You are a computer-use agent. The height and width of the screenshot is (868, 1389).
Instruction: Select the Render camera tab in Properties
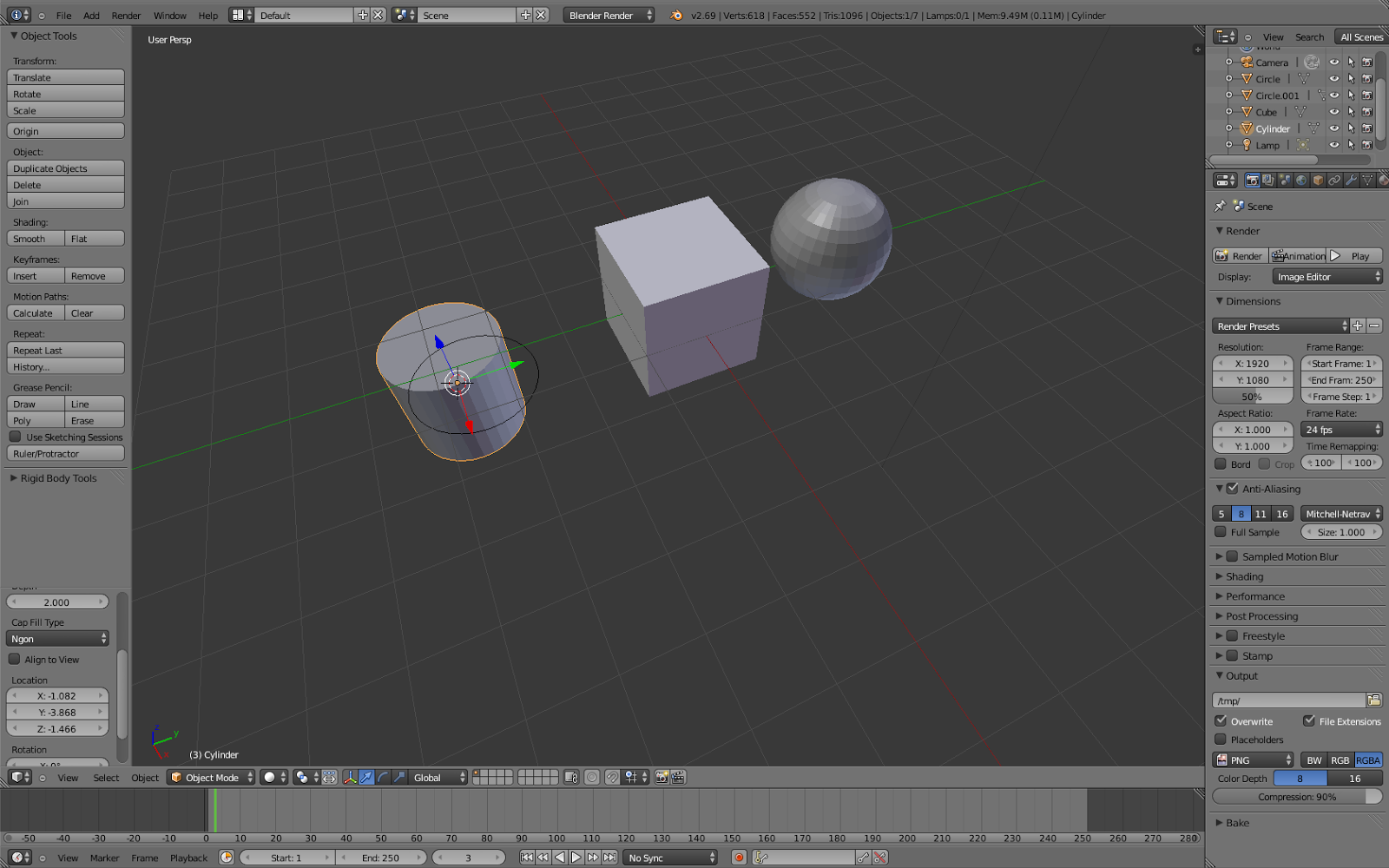pyautogui.click(x=1253, y=181)
